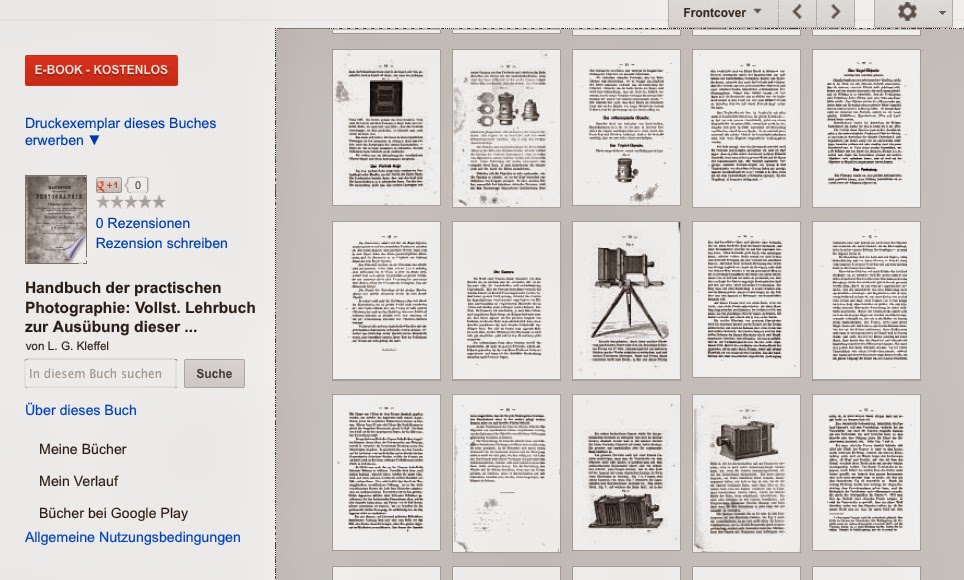
Task: Focus the 'In diesem Buch suchen' field
Action: click(x=101, y=373)
